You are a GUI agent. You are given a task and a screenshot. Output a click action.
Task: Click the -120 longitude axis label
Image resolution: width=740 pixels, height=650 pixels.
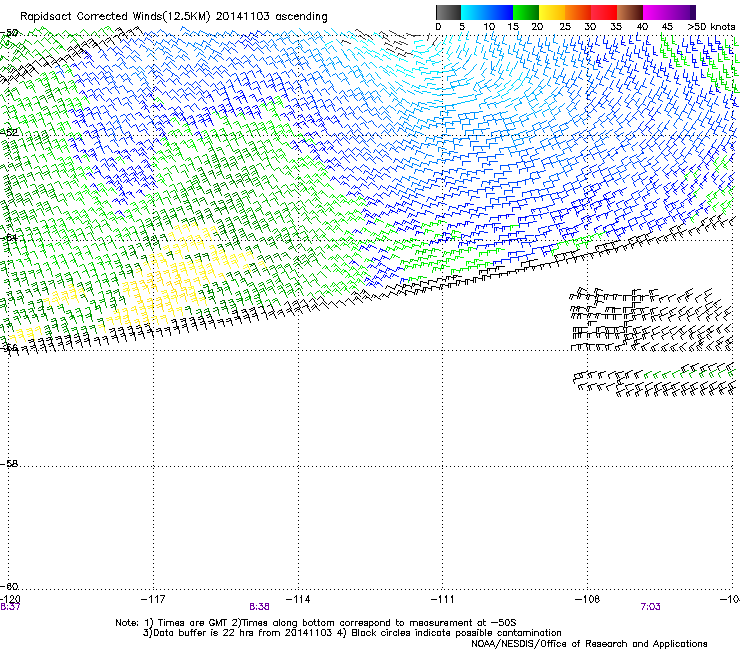pyautogui.click(x=10, y=599)
